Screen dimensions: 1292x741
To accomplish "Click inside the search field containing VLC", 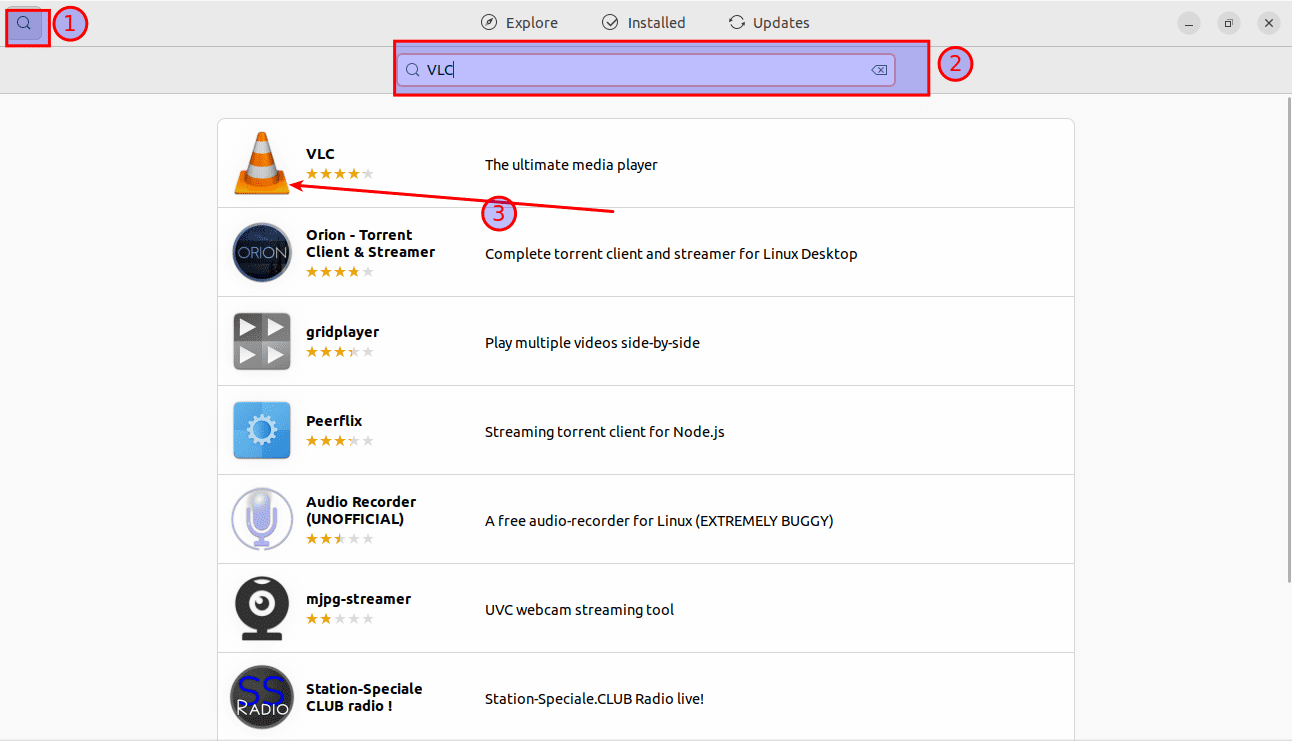I will [646, 70].
